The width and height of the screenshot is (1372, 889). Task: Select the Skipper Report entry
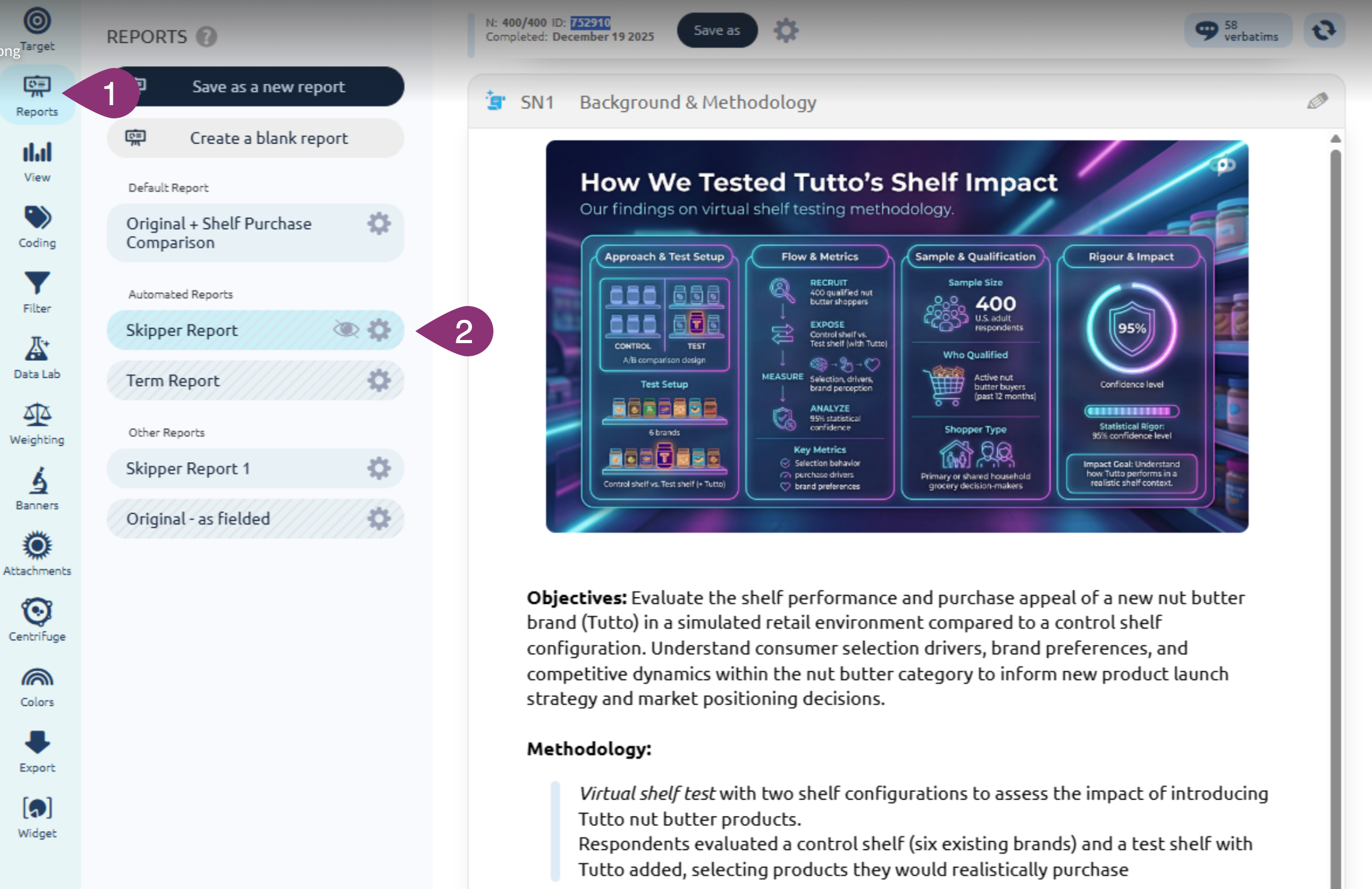[x=256, y=330]
